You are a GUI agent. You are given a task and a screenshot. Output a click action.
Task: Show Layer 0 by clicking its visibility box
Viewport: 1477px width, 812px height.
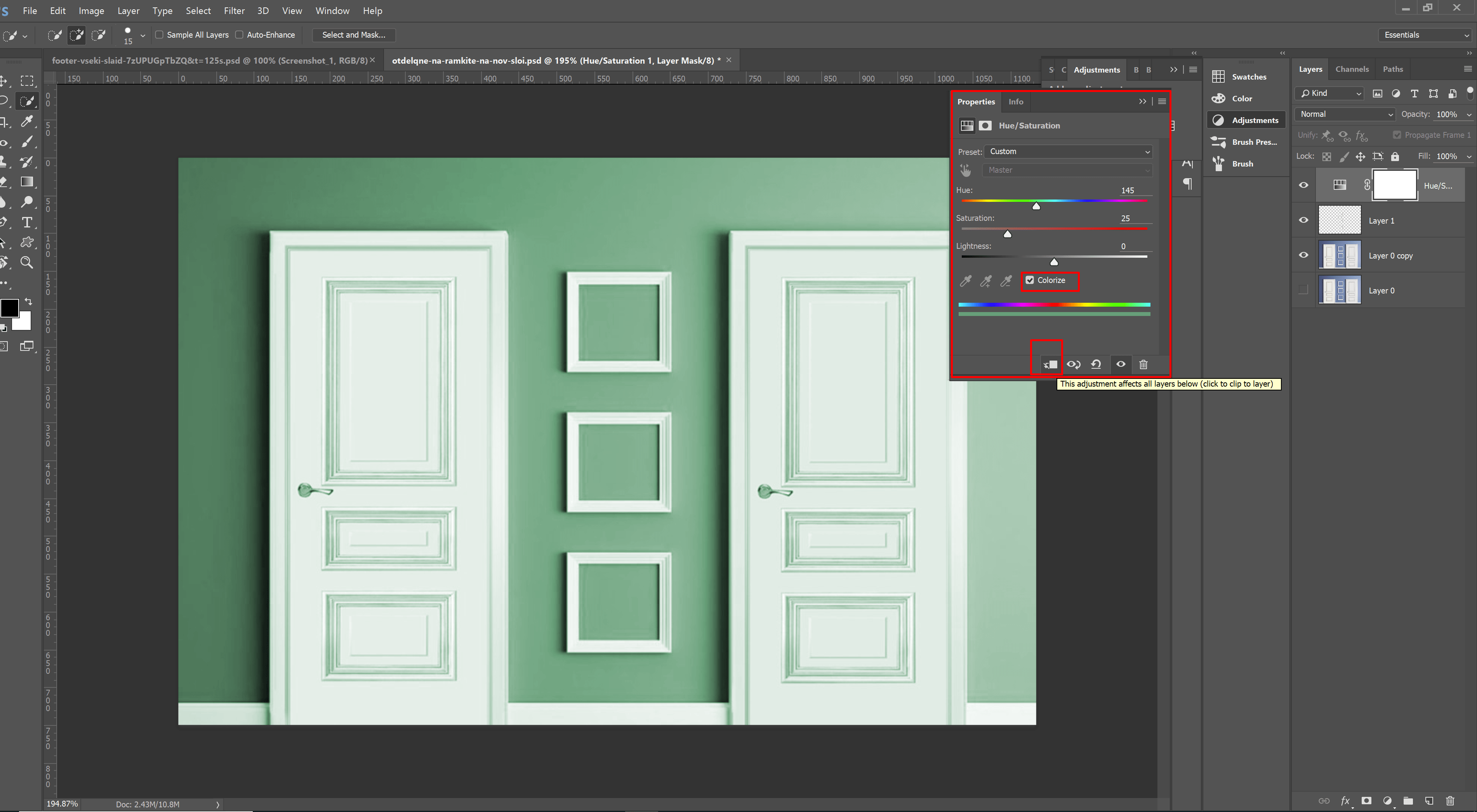pyautogui.click(x=1303, y=290)
